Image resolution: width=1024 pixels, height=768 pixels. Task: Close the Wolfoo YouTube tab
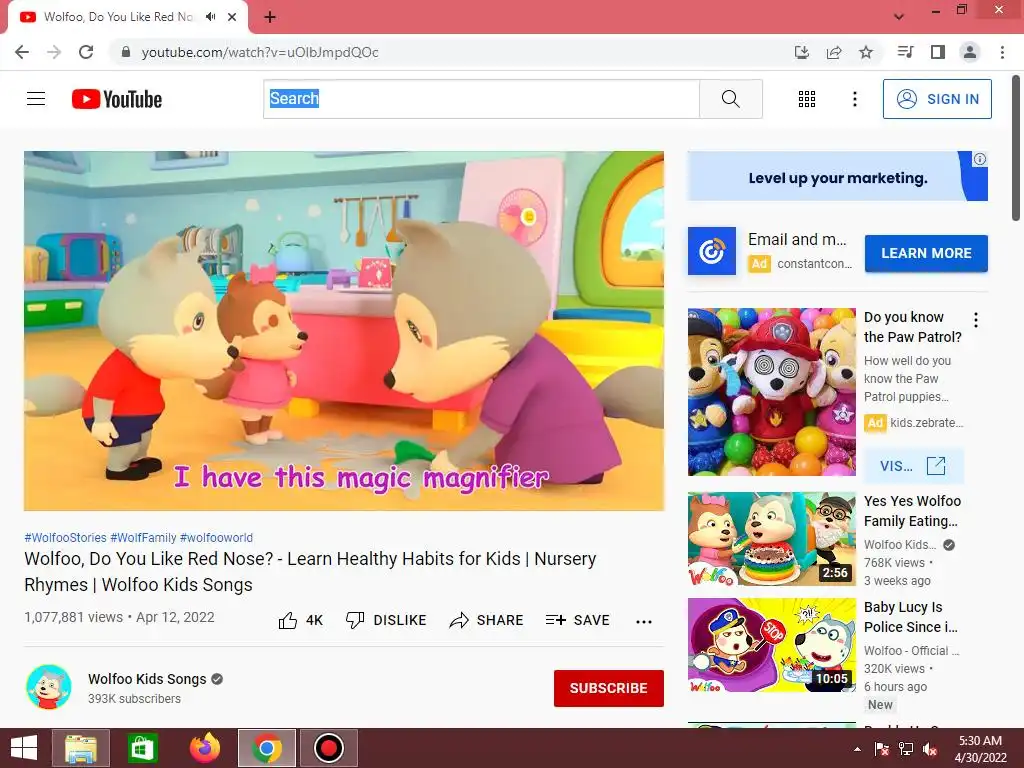point(232,17)
